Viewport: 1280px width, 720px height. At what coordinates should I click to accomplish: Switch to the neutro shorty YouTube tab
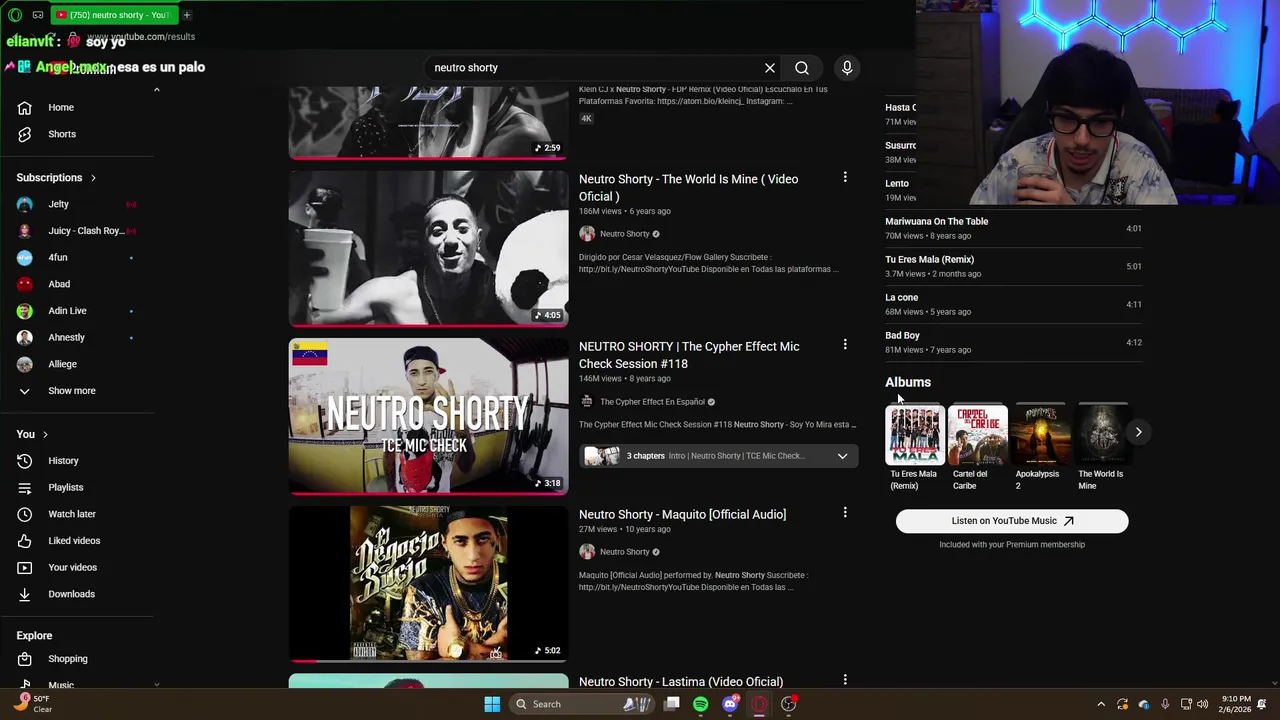tap(113, 15)
